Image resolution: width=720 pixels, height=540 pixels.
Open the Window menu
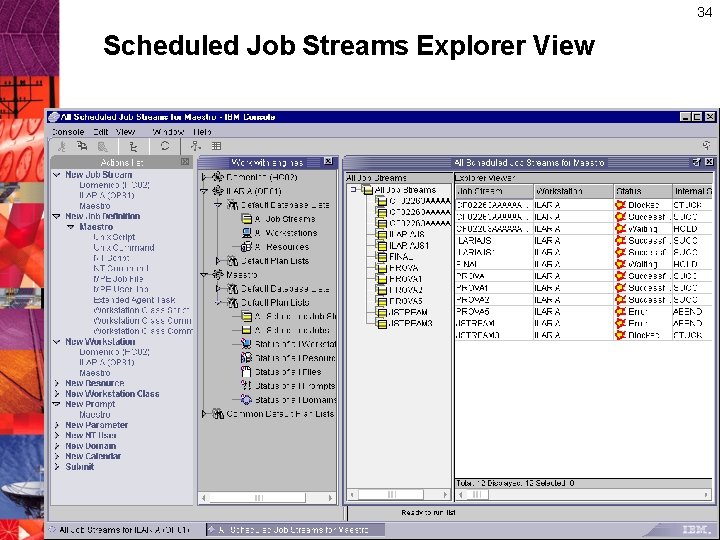click(168, 132)
